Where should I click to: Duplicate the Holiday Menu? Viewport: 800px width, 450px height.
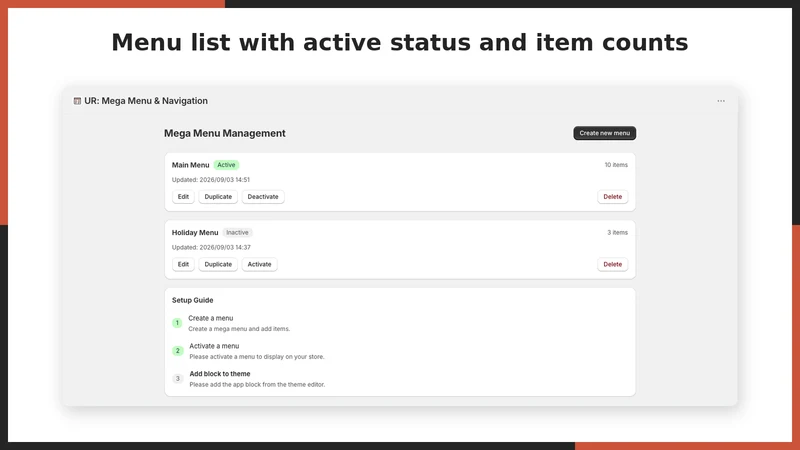218,264
